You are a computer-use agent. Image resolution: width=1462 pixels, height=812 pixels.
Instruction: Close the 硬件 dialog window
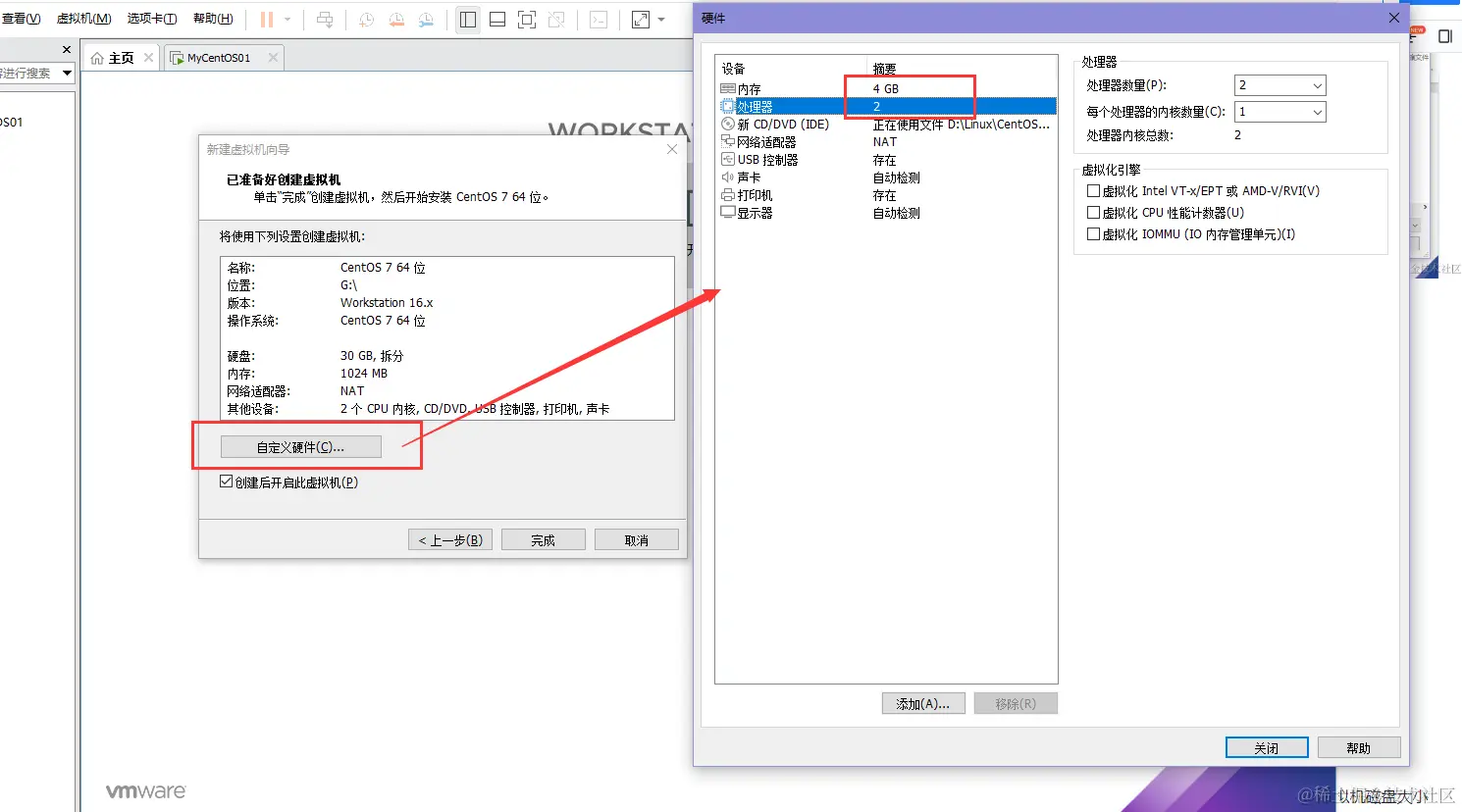[x=1393, y=18]
